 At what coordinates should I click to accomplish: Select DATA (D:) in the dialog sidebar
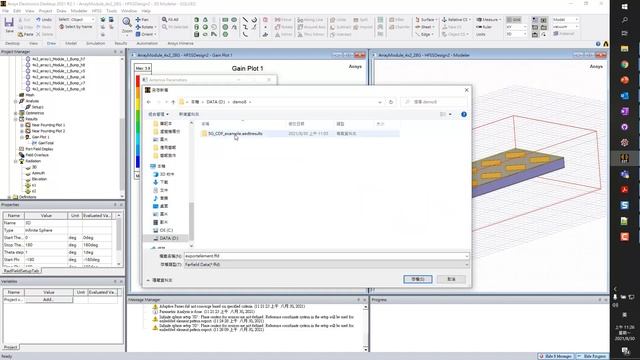coord(169,238)
